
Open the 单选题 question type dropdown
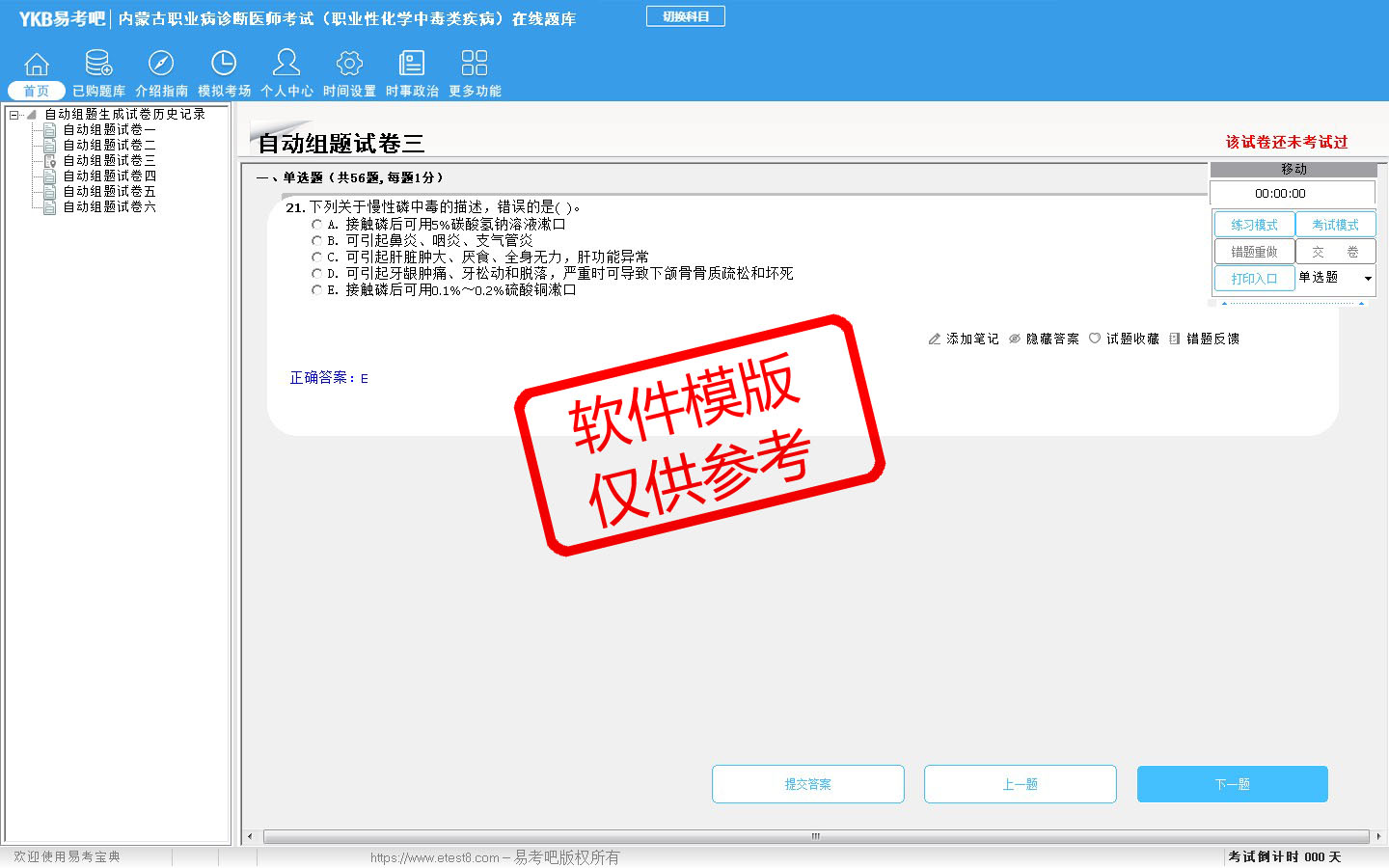click(x=1335, y=278)
